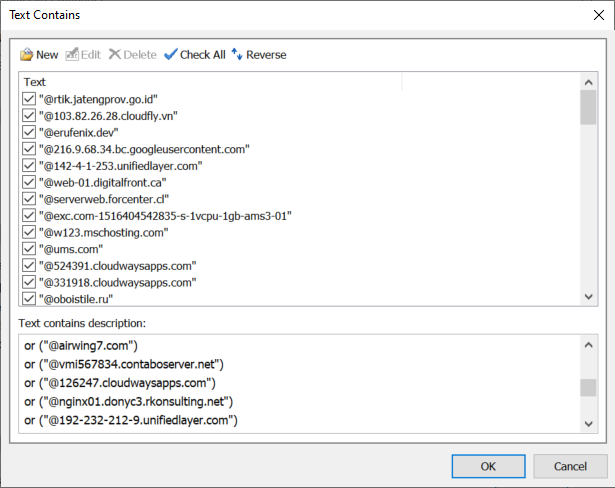Click the Check All checkmark icon

tap(171, 55)
